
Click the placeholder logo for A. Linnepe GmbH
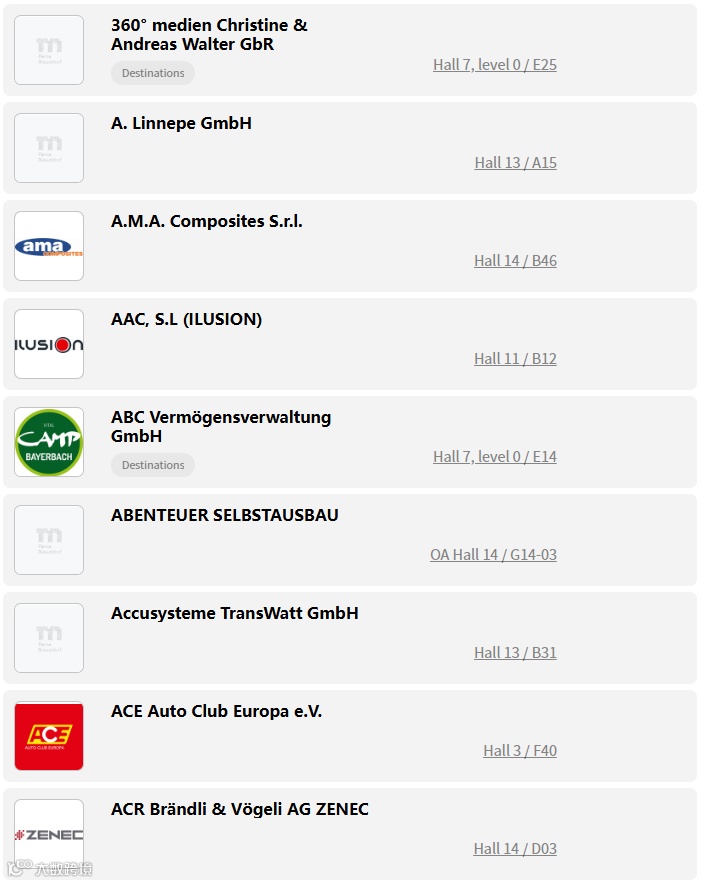49,148
